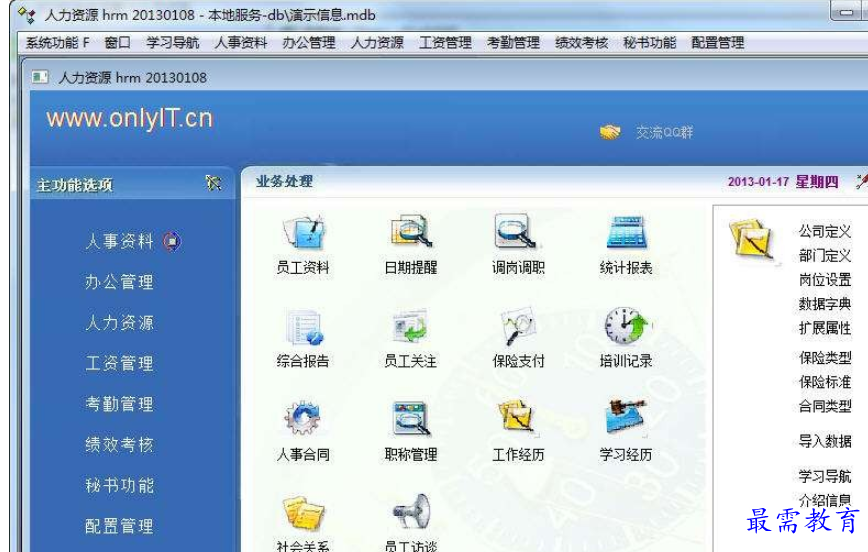Open 岗位设置 in right panel

pyautogui.click(x=824, y=280)
